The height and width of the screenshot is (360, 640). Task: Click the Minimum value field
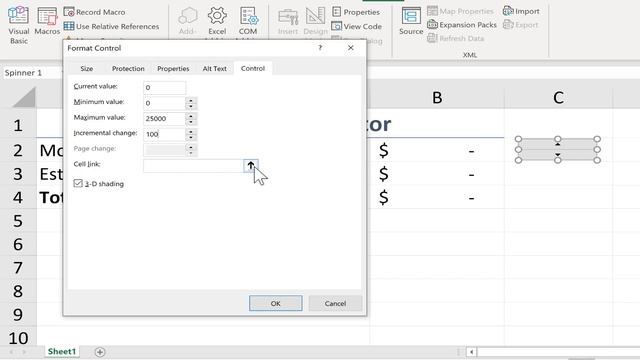click(x=164, y=103)
